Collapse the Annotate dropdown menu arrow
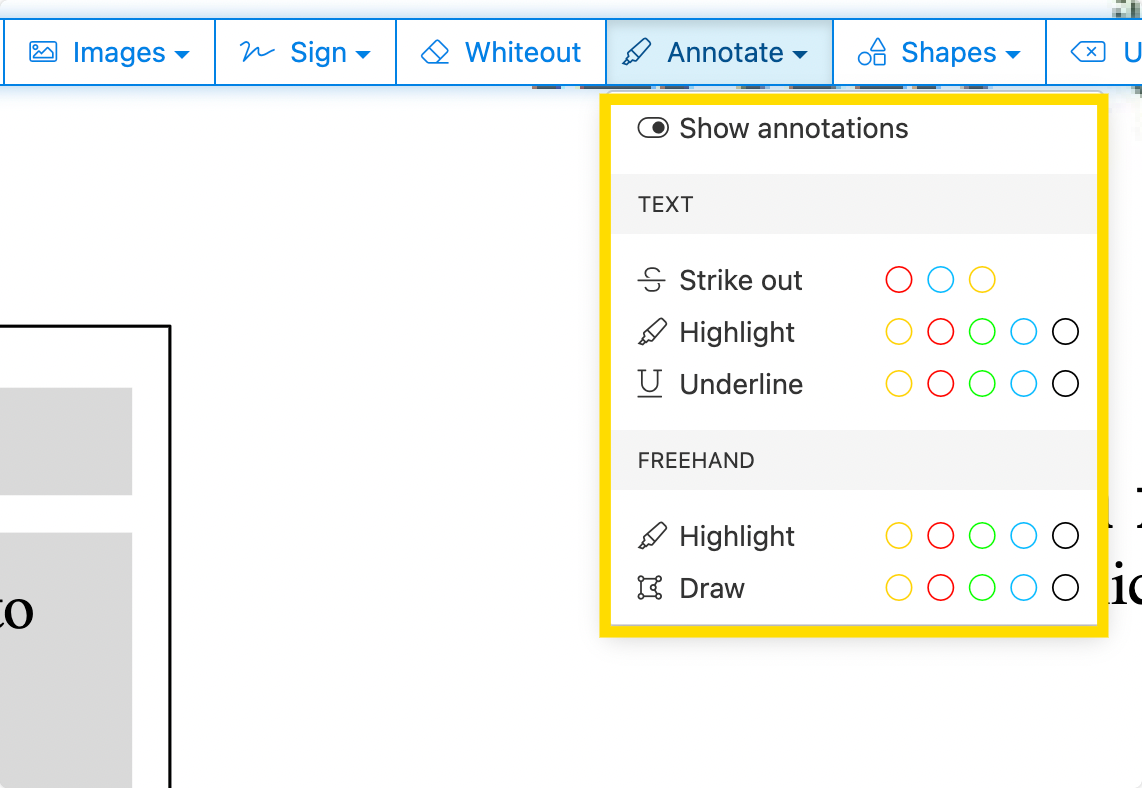Viewport: 1142px width, 788px height. click(799, 54)
